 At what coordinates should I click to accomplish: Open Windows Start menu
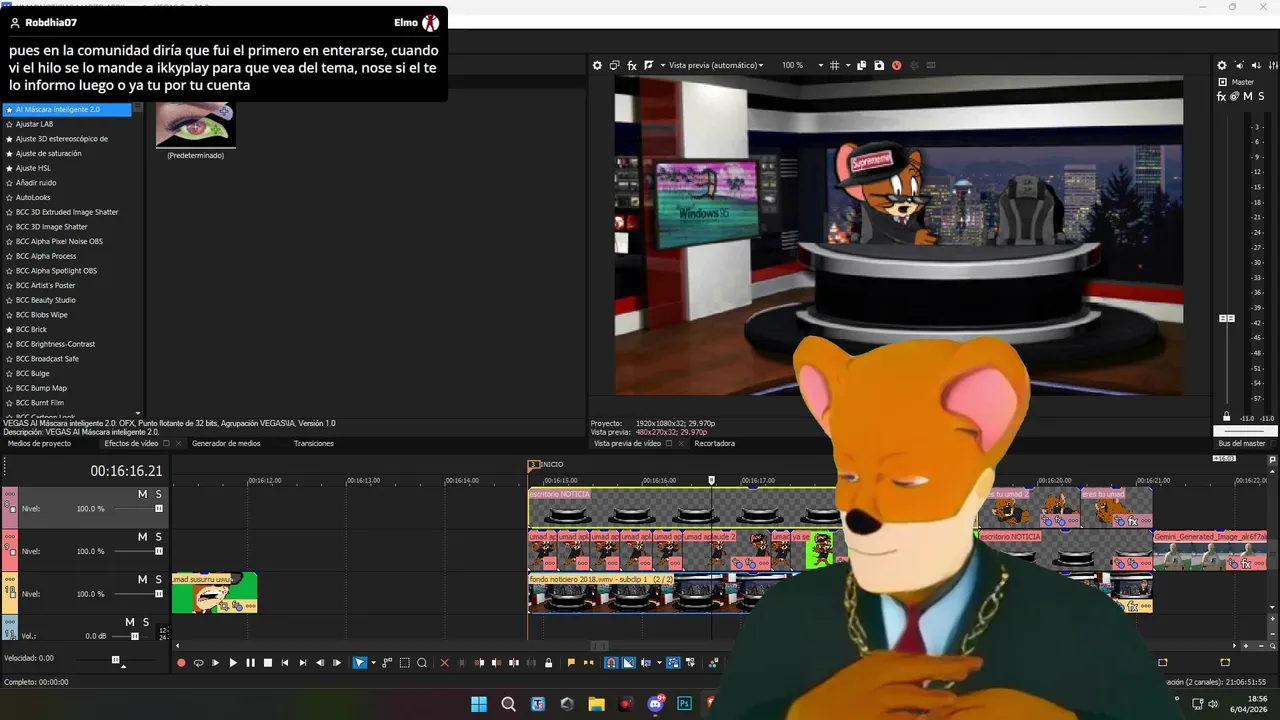478,704
